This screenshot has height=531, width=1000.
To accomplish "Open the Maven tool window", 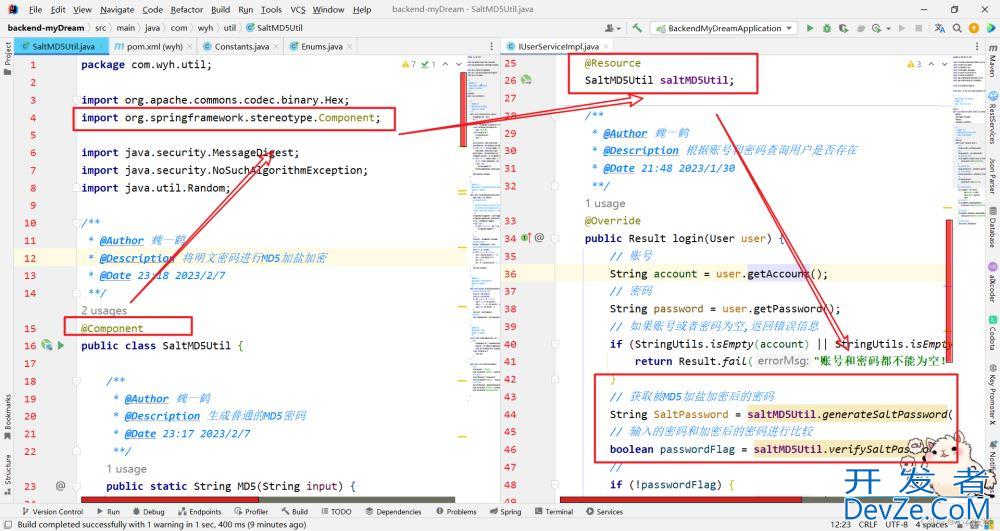I will point(993,61).
